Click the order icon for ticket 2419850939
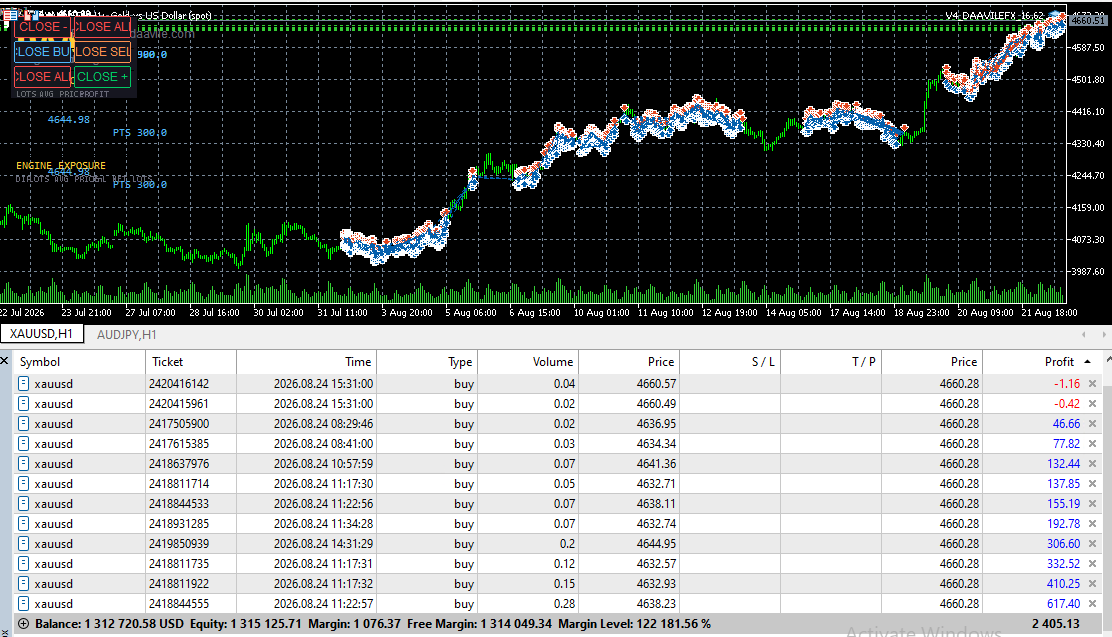 (23, 543)
